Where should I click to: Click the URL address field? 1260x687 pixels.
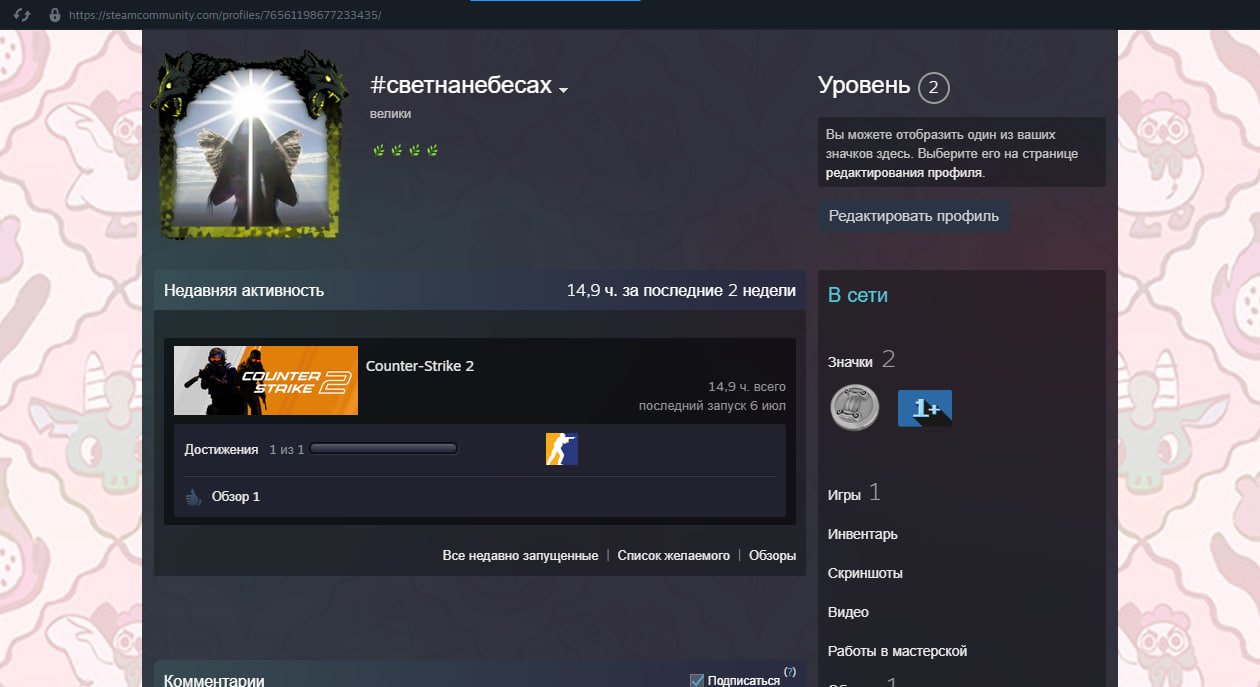pyautogui.click(x=225, y=15)
